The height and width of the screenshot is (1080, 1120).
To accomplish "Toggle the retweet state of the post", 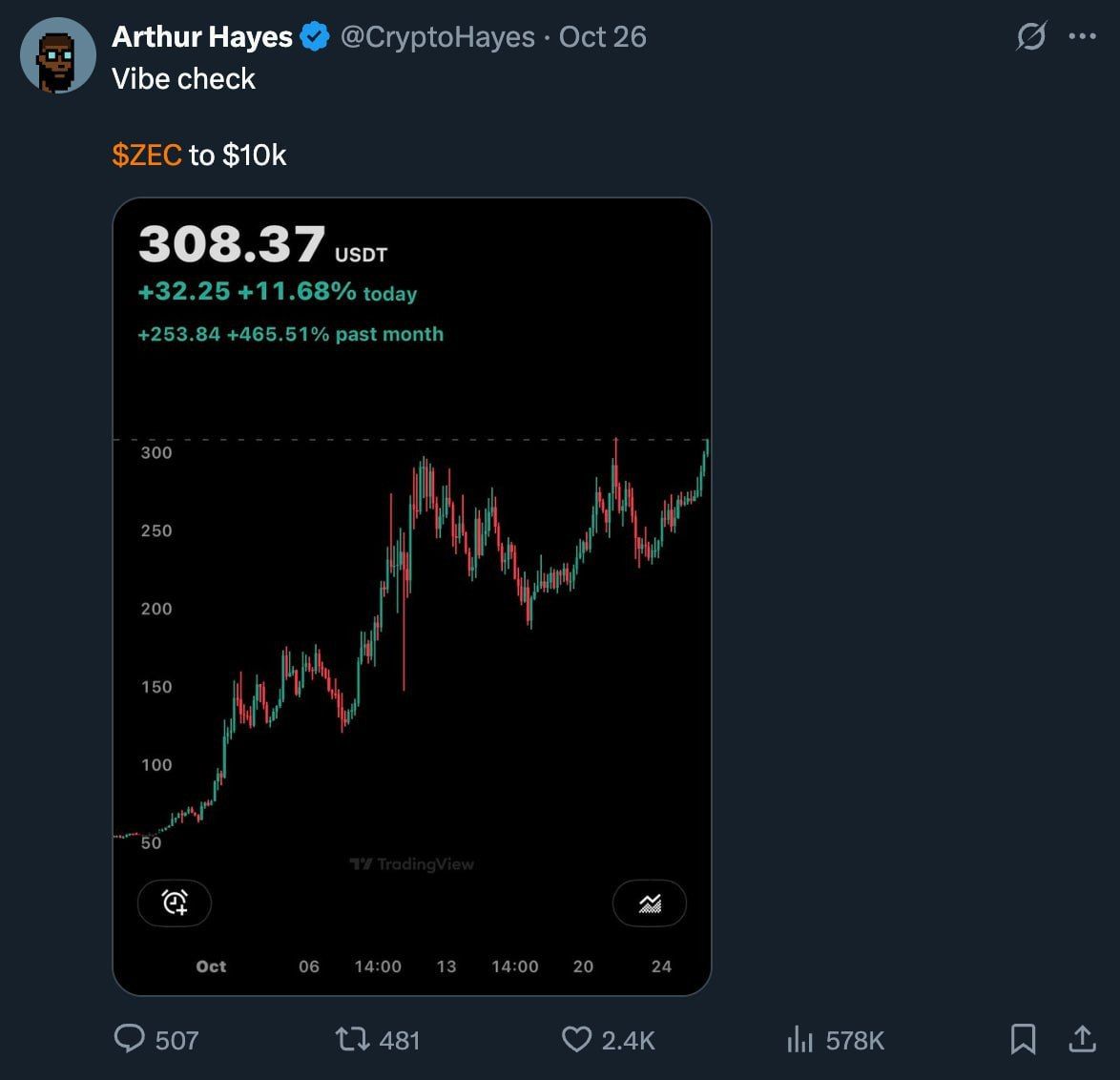I will point(352,1040).
